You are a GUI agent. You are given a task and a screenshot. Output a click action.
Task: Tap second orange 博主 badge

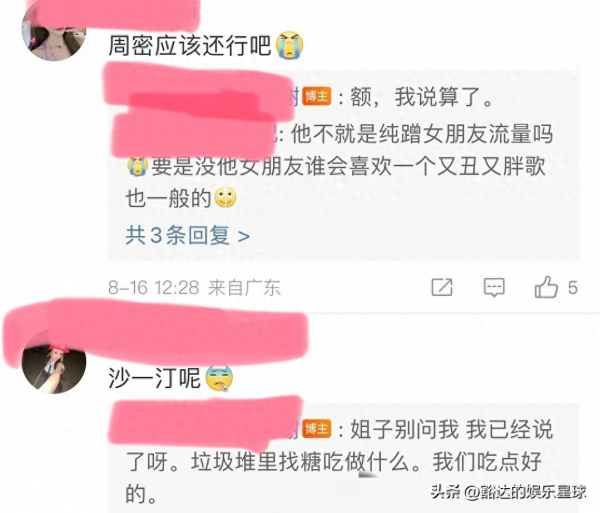pos(317,429)
